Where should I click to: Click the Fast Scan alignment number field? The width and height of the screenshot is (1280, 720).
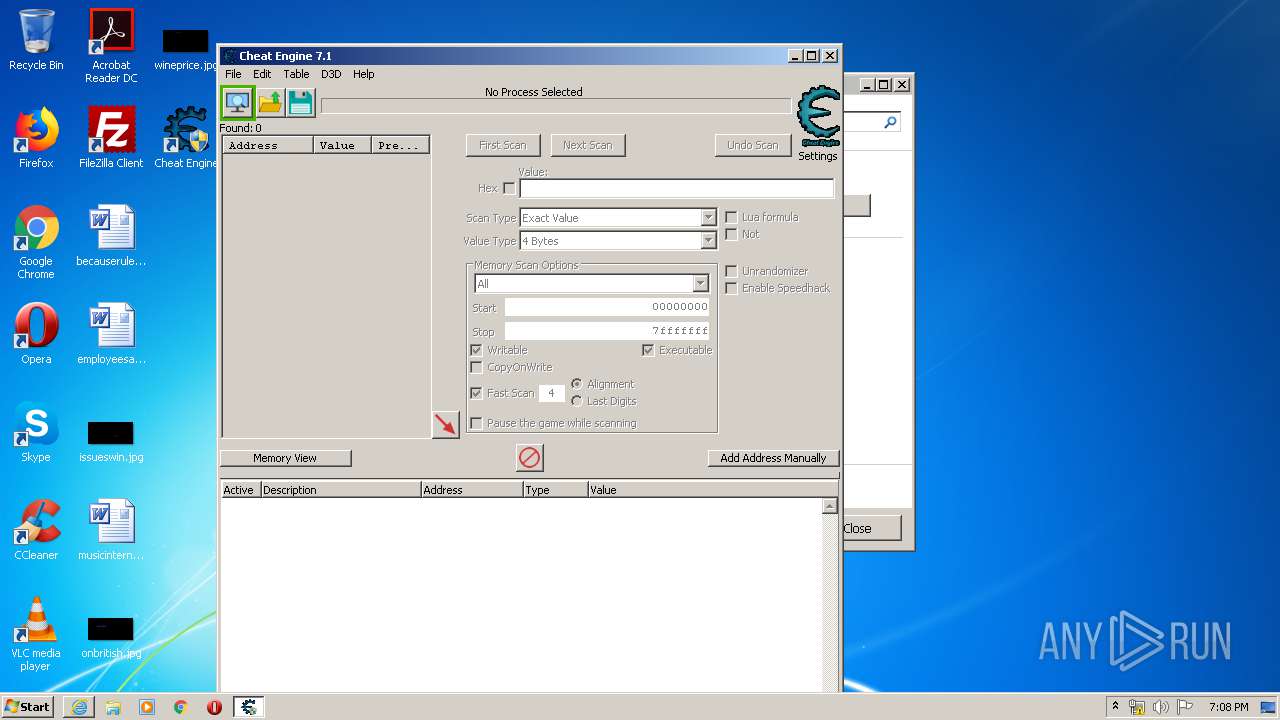pyautogui.click(x=551, y=394)
